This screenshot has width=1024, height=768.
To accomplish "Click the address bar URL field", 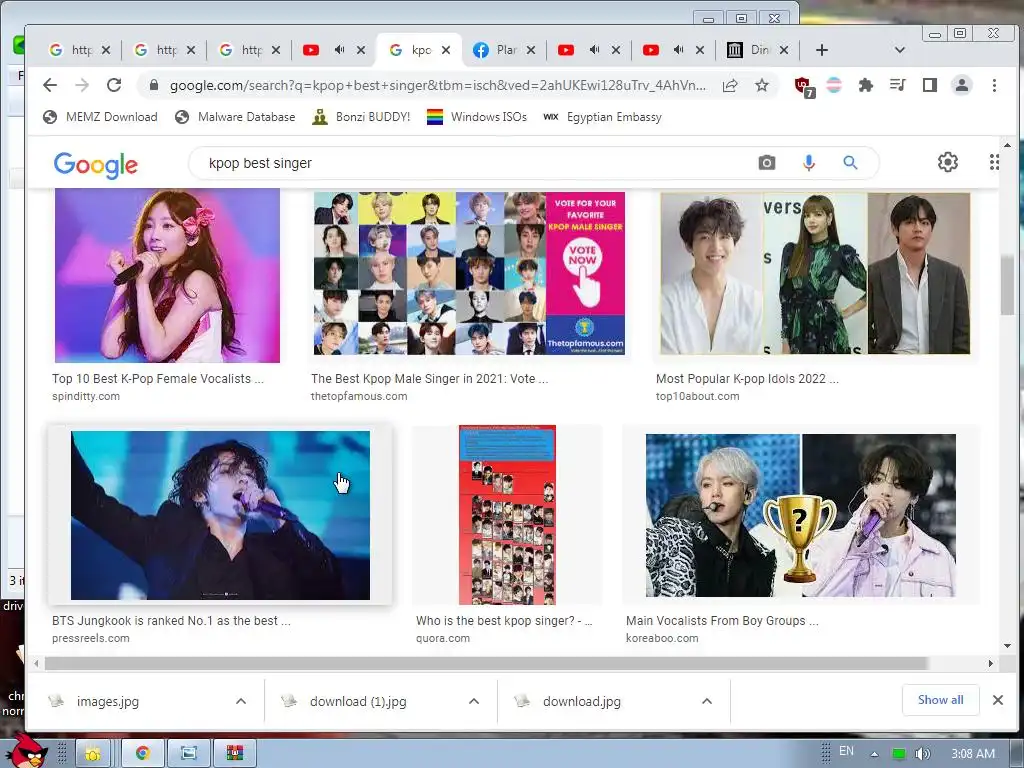I will point(438,86).
